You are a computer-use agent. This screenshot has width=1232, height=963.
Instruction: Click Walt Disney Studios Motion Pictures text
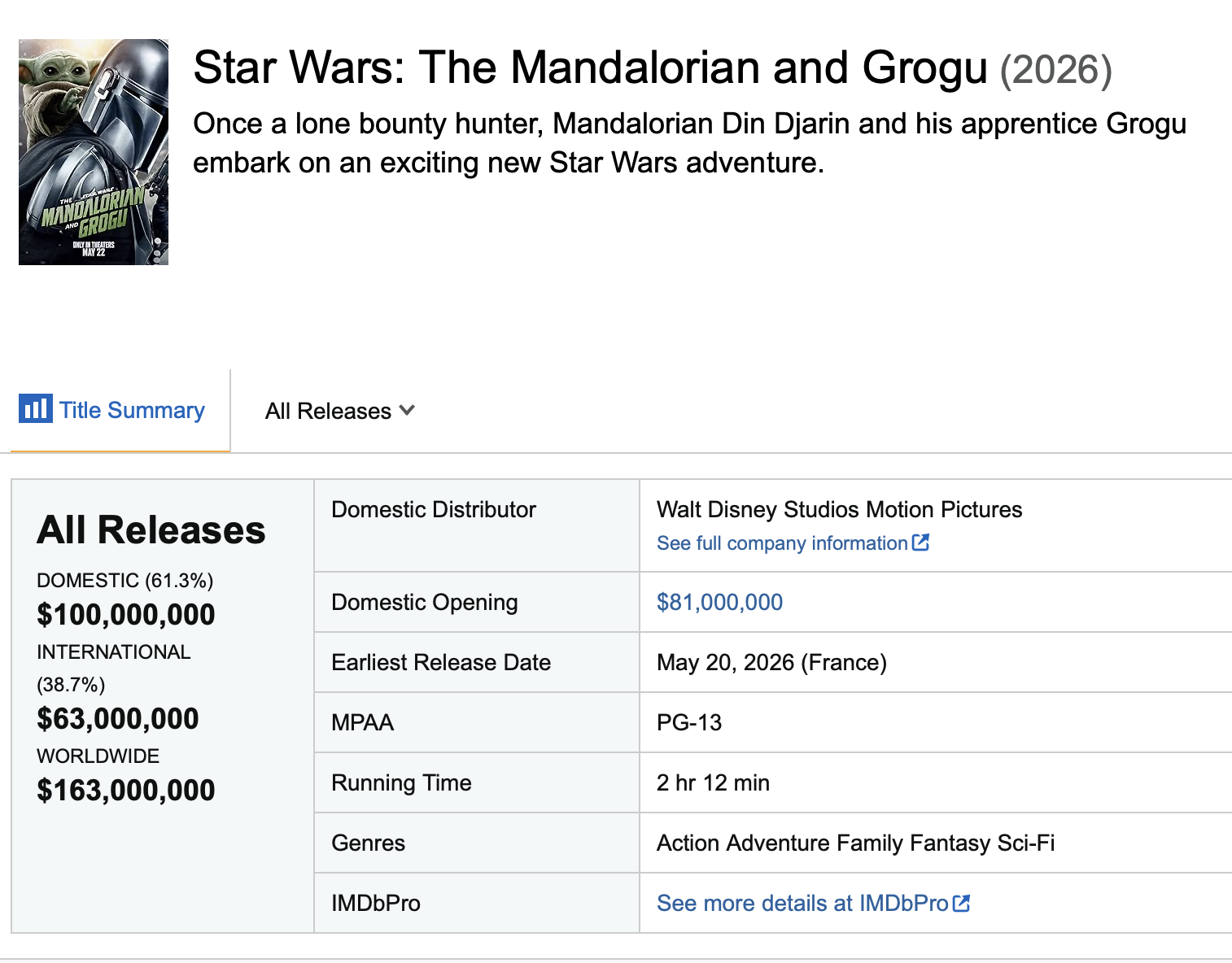point(839,509)
